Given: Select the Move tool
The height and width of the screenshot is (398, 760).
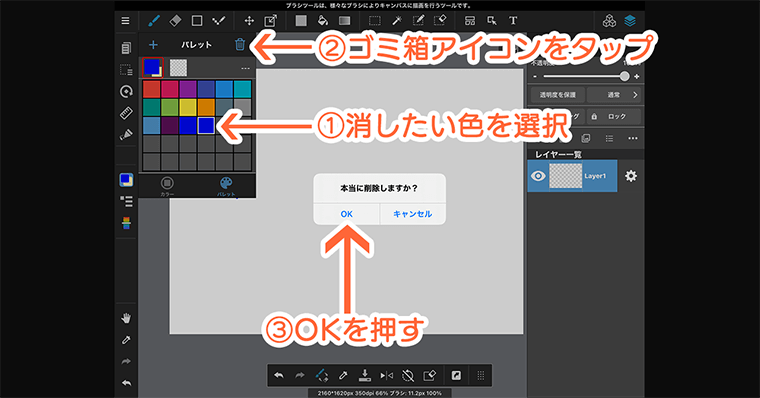Looking at the screenshot, I should [249, 21].
